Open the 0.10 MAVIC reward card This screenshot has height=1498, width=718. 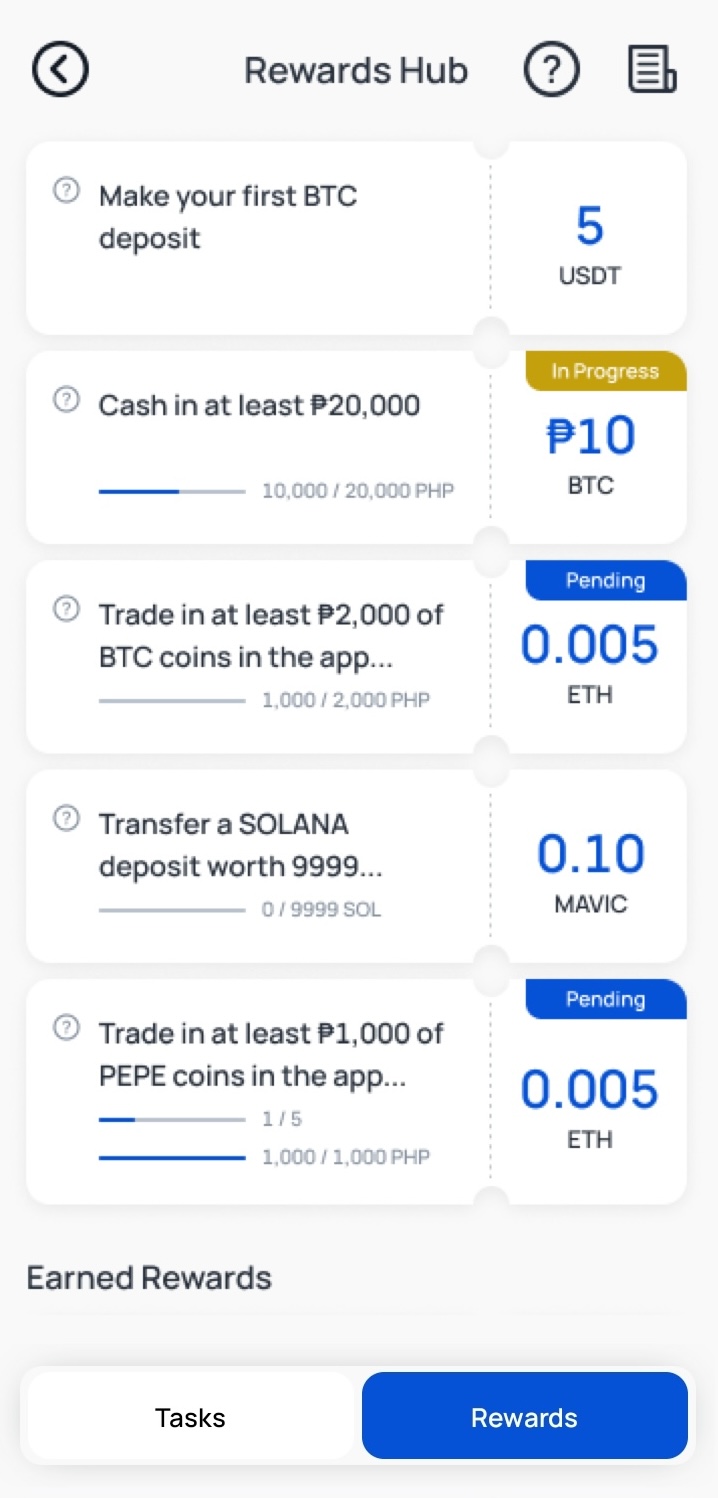(x=589, y=866)
